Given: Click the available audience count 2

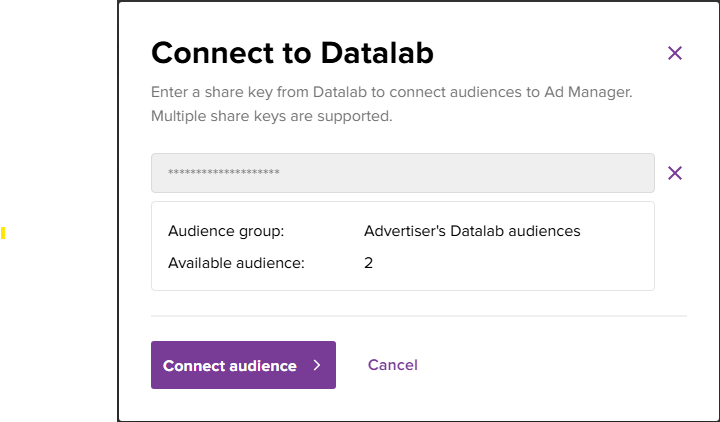Looking at the screenshot, I should point(368,263).
